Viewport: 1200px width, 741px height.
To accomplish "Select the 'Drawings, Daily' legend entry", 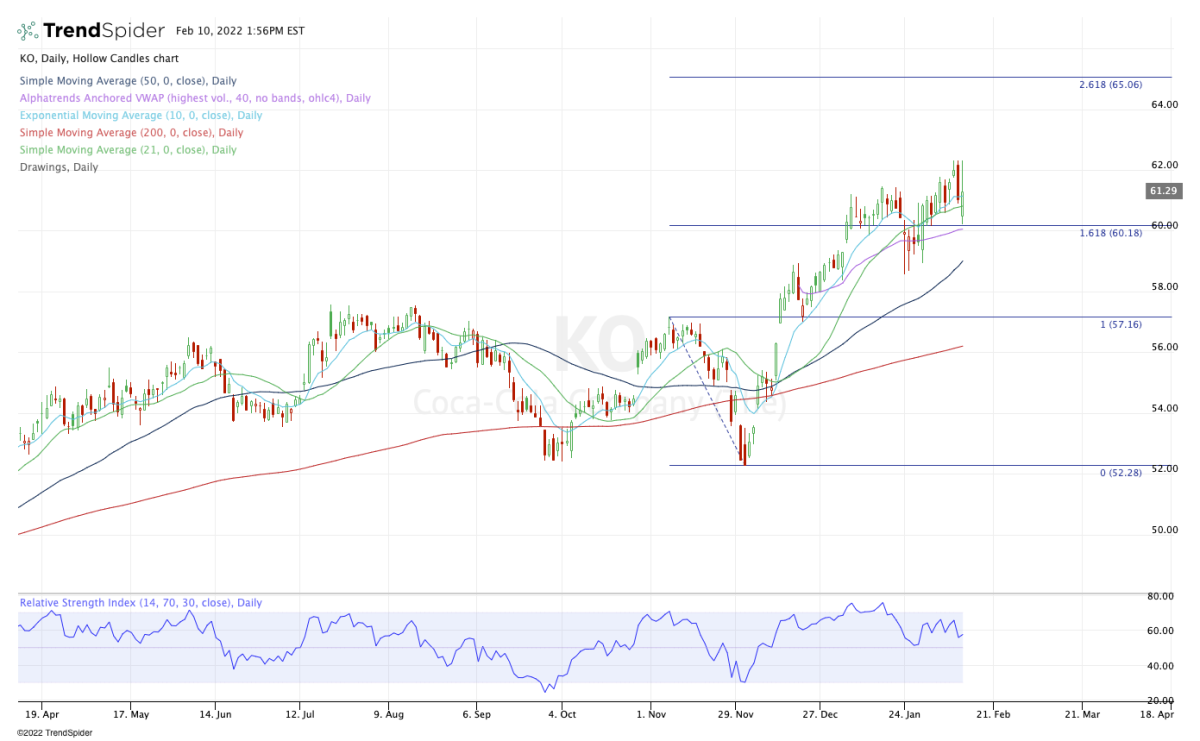I will (x=58, y=167).
